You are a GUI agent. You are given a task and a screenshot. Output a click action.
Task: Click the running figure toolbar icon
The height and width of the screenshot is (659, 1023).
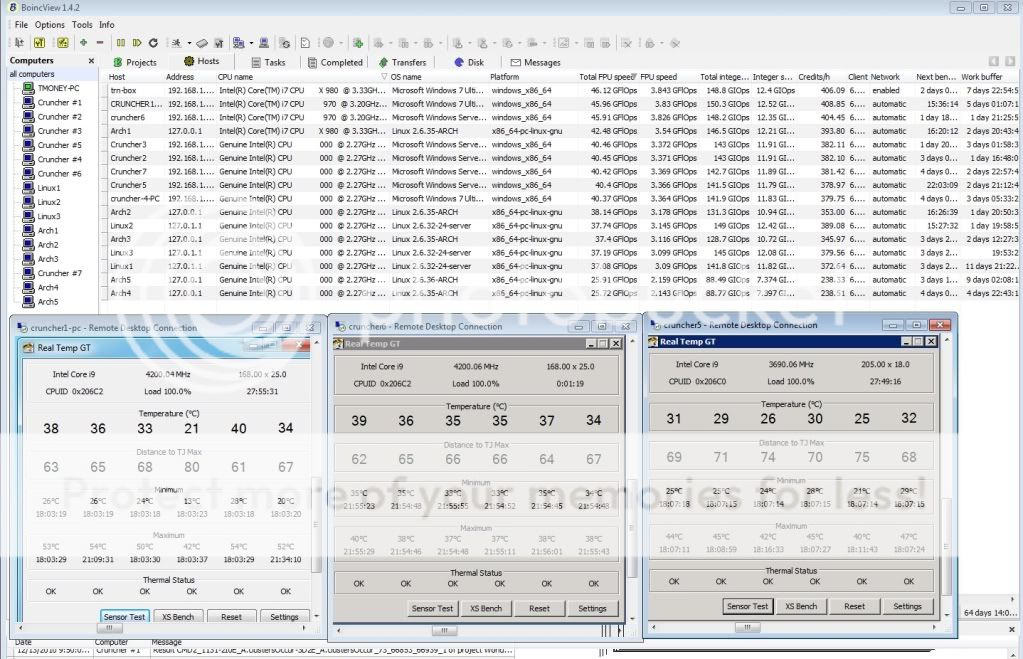tap(176, 43)
